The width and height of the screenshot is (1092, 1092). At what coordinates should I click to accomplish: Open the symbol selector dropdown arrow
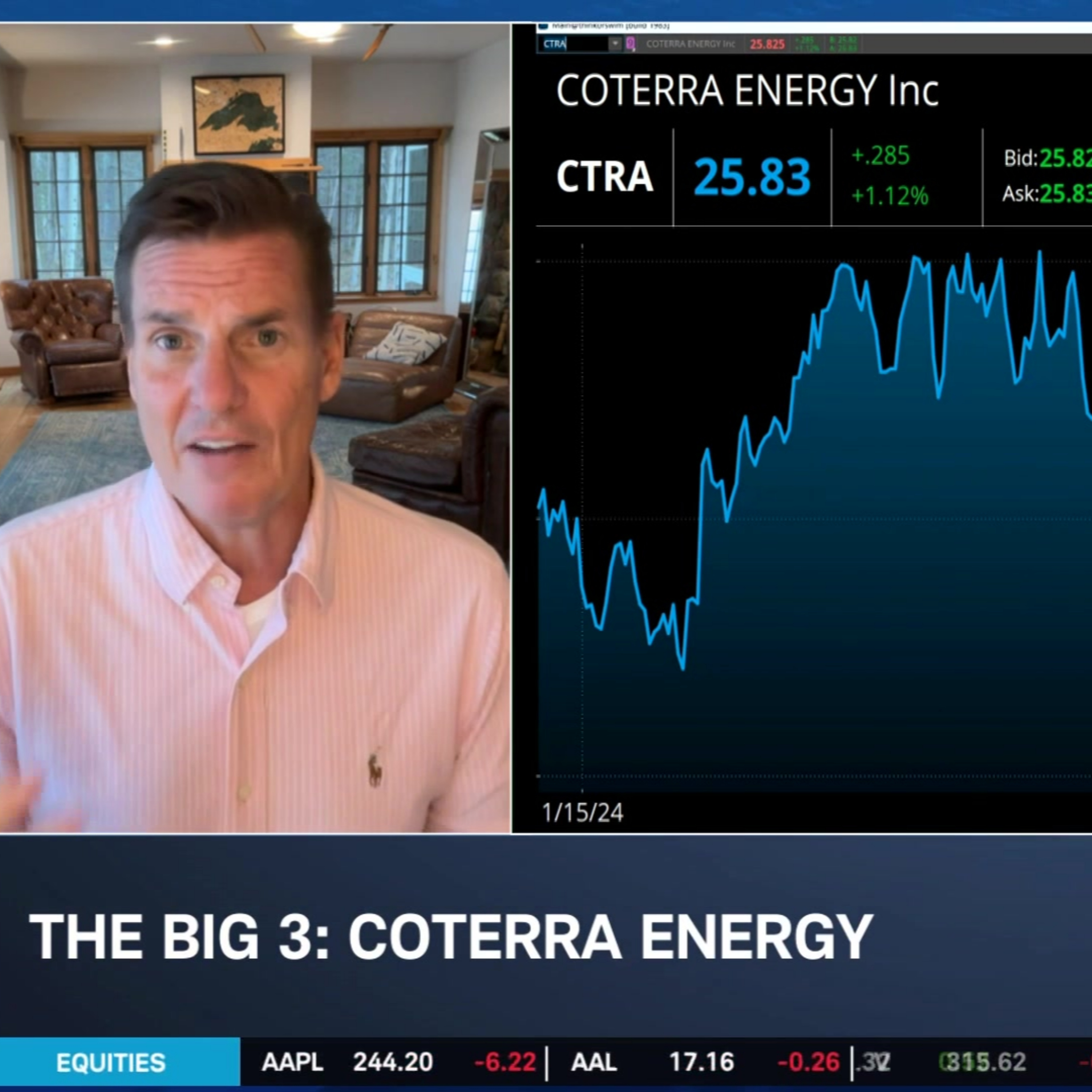pos(615,44)
